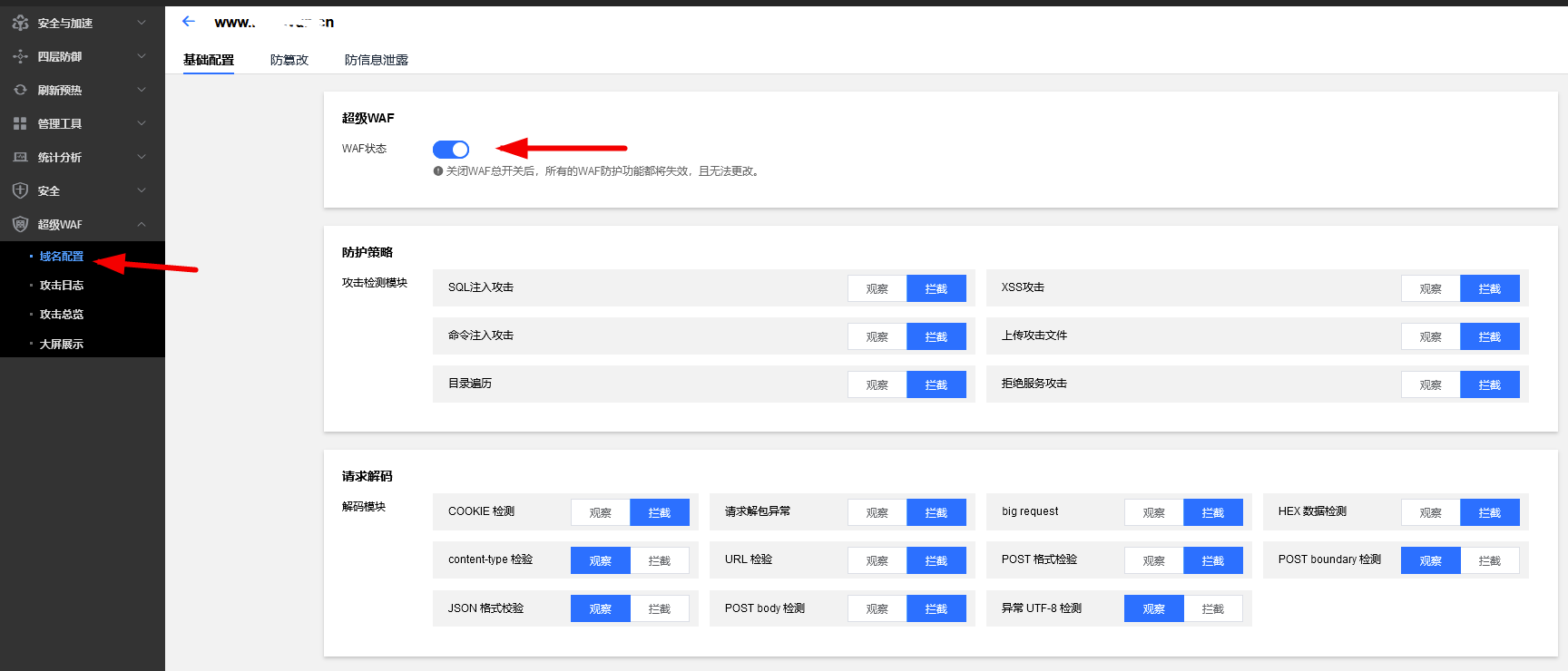The height and width of the screenshot is (671, 1568).
Task: Switch to the 防篡改 tab
Action: coord(289,60)
